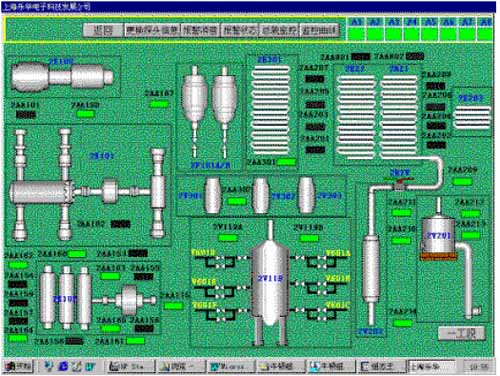Screen dimensions: 500x376
Task: Click the green indicator below 2AA107
Action: (x=159, y=104)
